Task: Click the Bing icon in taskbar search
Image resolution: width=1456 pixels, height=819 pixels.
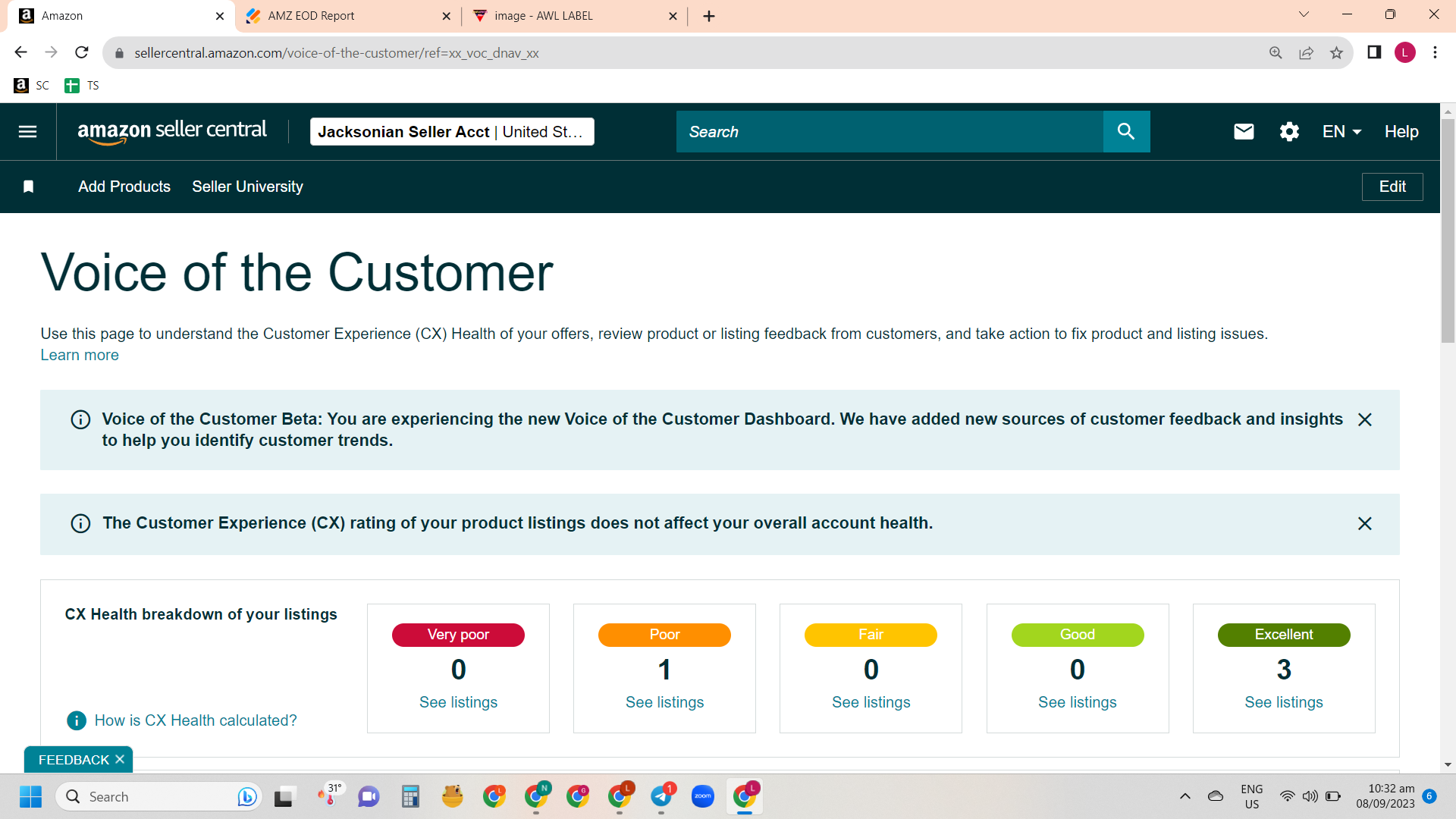Action: 246,796
